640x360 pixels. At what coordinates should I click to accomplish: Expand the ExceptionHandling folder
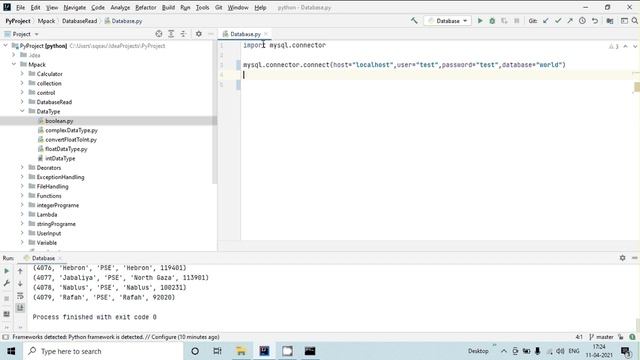click(x=22, y=177)
